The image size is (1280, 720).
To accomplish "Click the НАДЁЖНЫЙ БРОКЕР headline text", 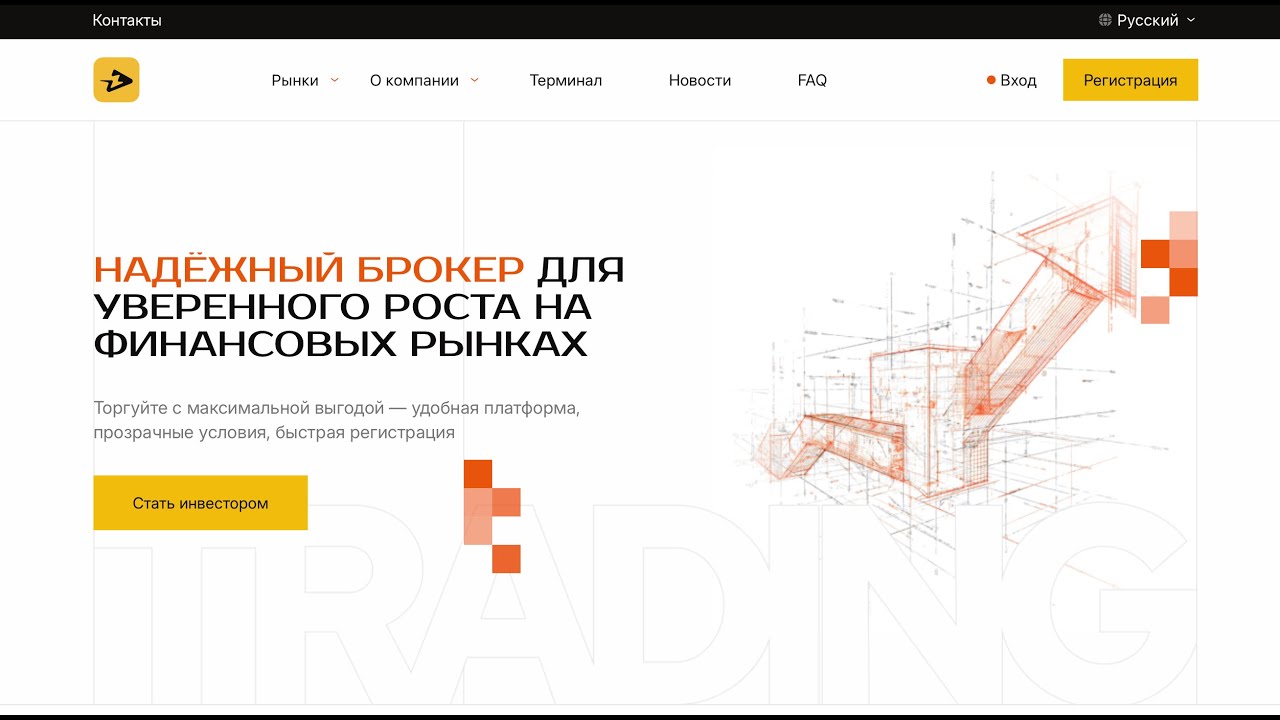I will tap(308, 269).
